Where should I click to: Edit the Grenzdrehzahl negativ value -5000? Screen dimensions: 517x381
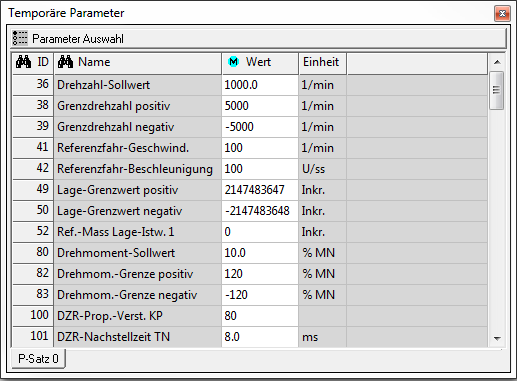point(260,127)
